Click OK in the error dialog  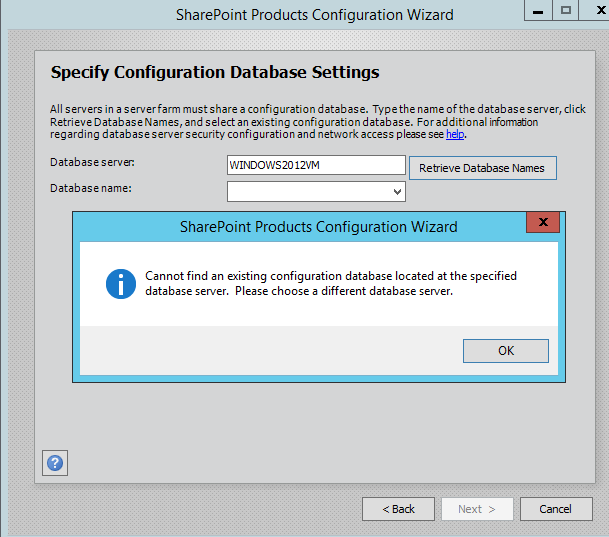[506, 351]
